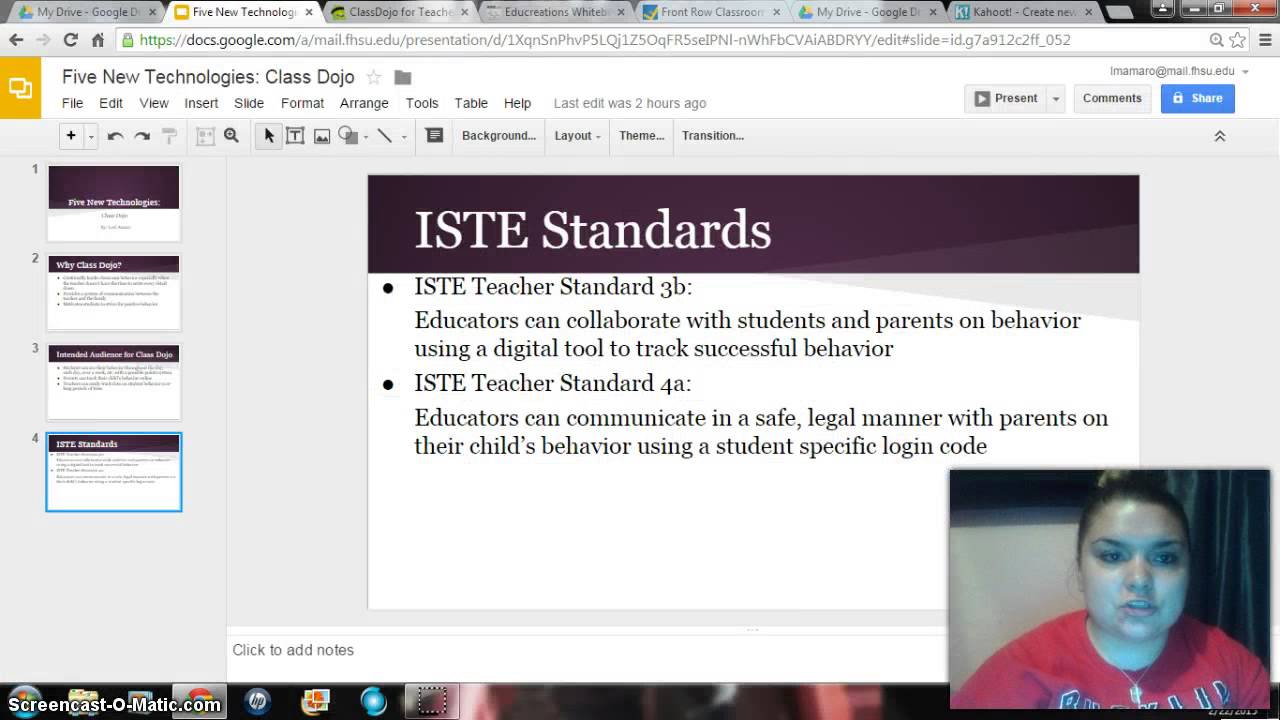Click 'ISTE Teacher Standard 3b:' bullet text
The image size is (1280, 720).
[553, 287]
